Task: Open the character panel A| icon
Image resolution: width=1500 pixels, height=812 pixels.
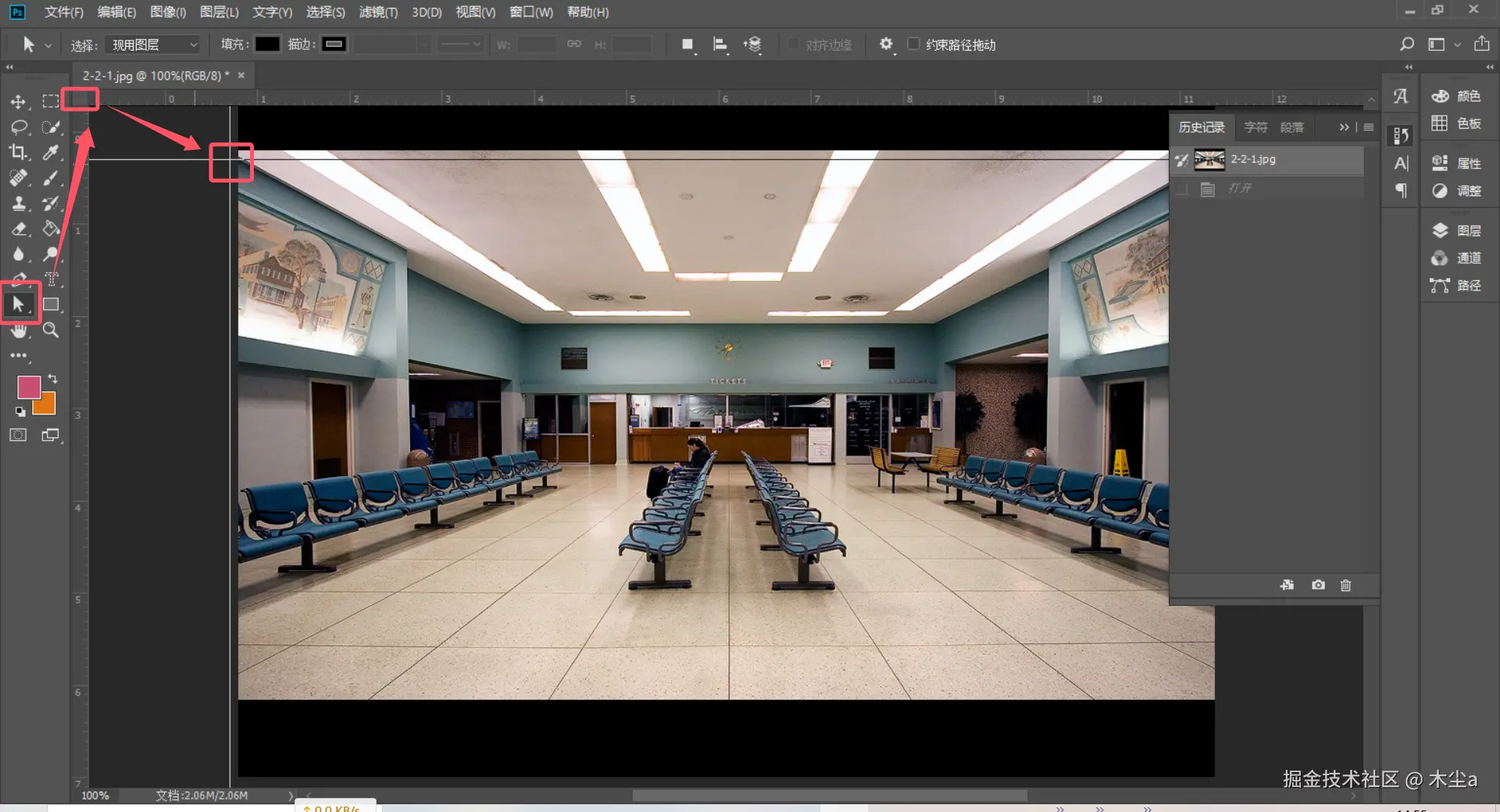Action: click(x=1401, y=163)
